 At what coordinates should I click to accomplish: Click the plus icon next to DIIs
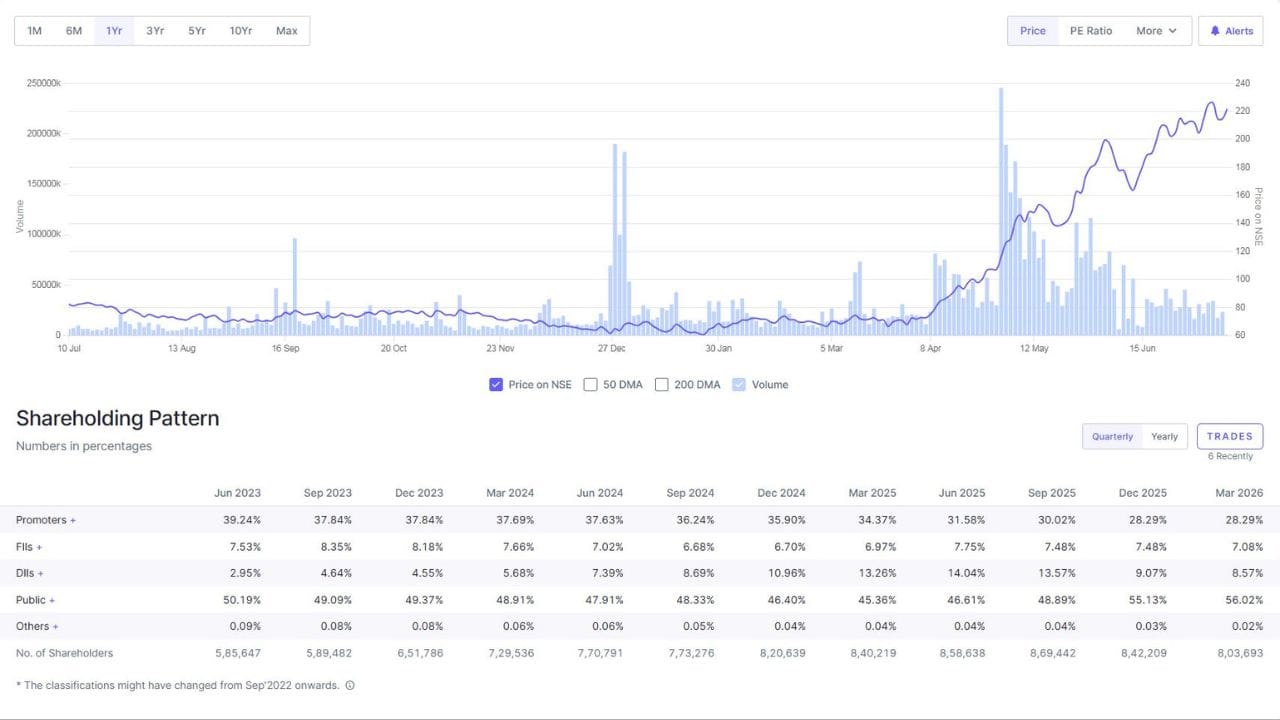point(41,574)
